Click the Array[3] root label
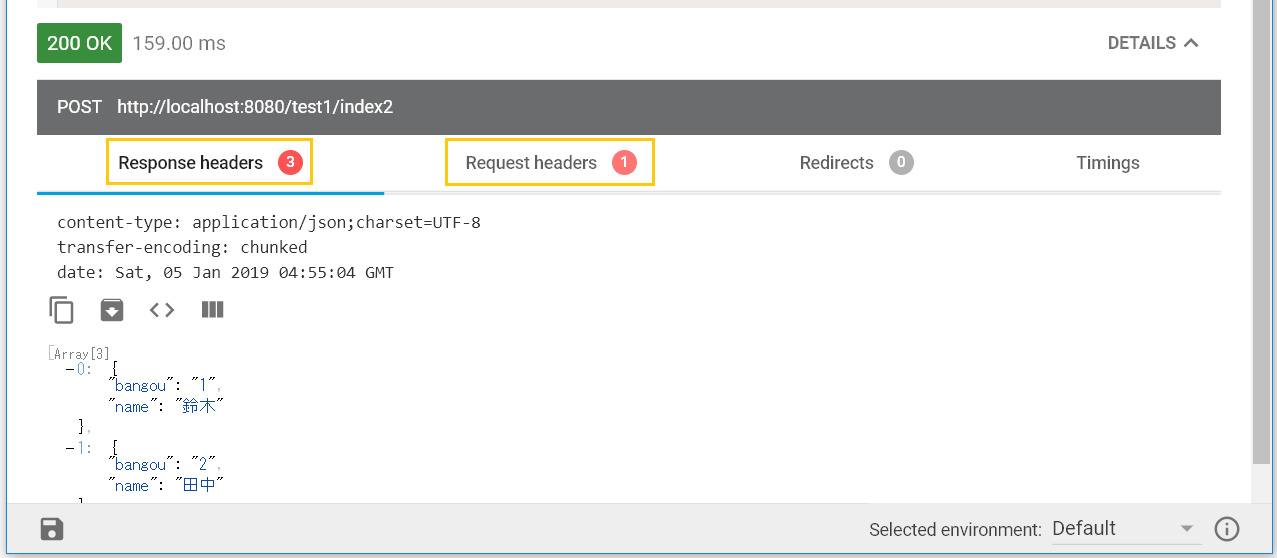 tap(79, 354)
